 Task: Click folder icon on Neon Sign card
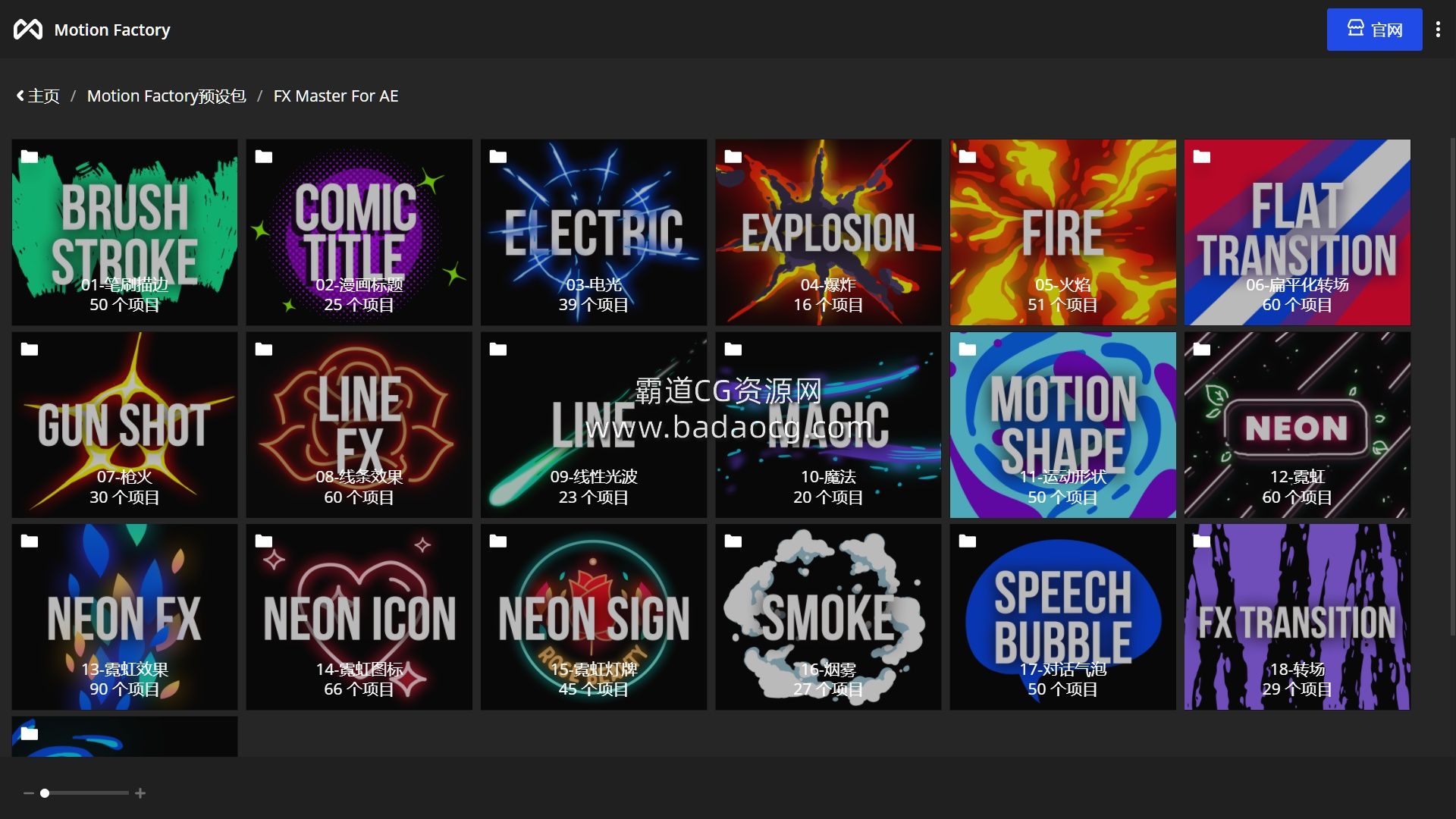498,541
